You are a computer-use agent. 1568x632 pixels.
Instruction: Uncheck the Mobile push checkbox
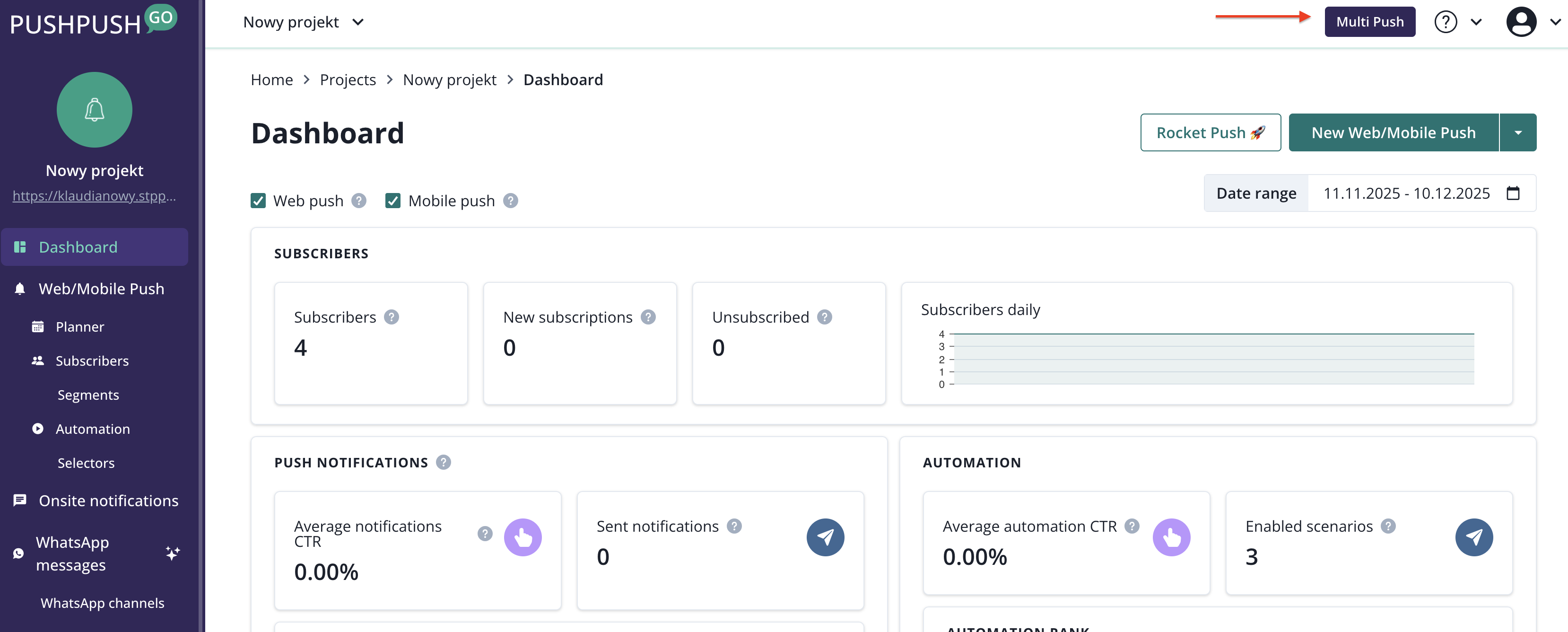(x=392, y=201)
